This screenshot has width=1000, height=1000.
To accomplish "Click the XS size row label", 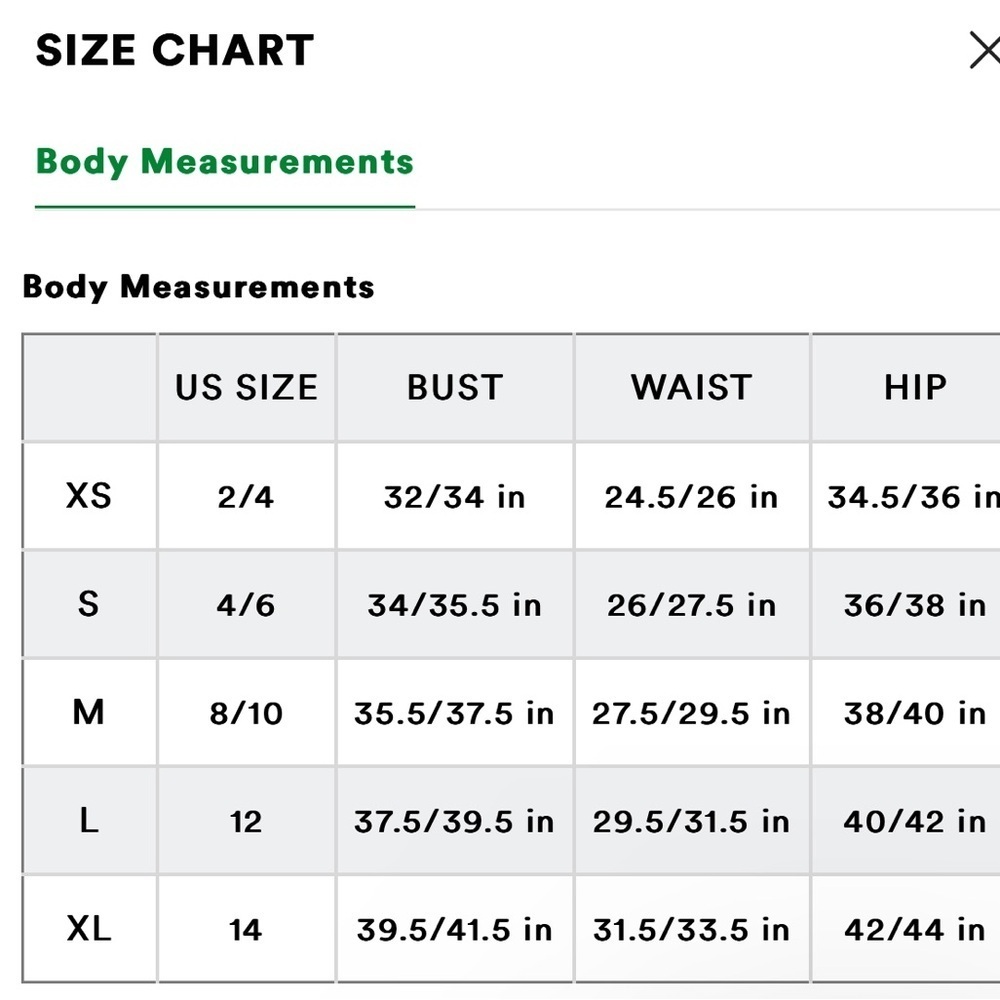I will click(x=89, y=496).
